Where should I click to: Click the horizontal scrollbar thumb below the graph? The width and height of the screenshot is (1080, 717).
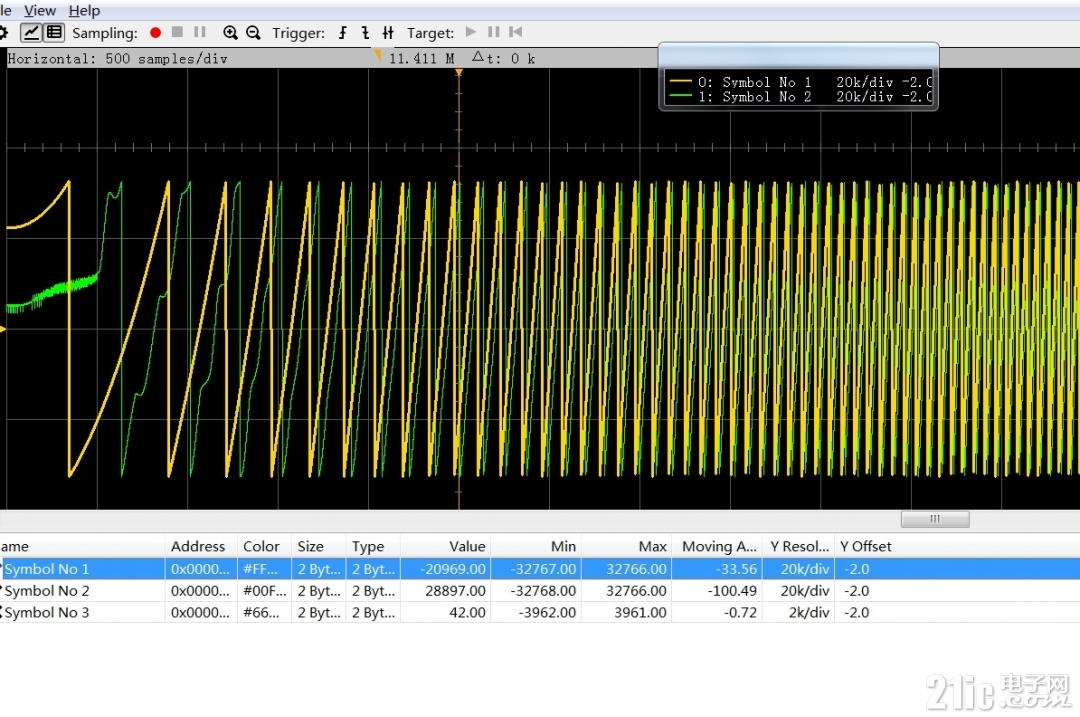935,519
